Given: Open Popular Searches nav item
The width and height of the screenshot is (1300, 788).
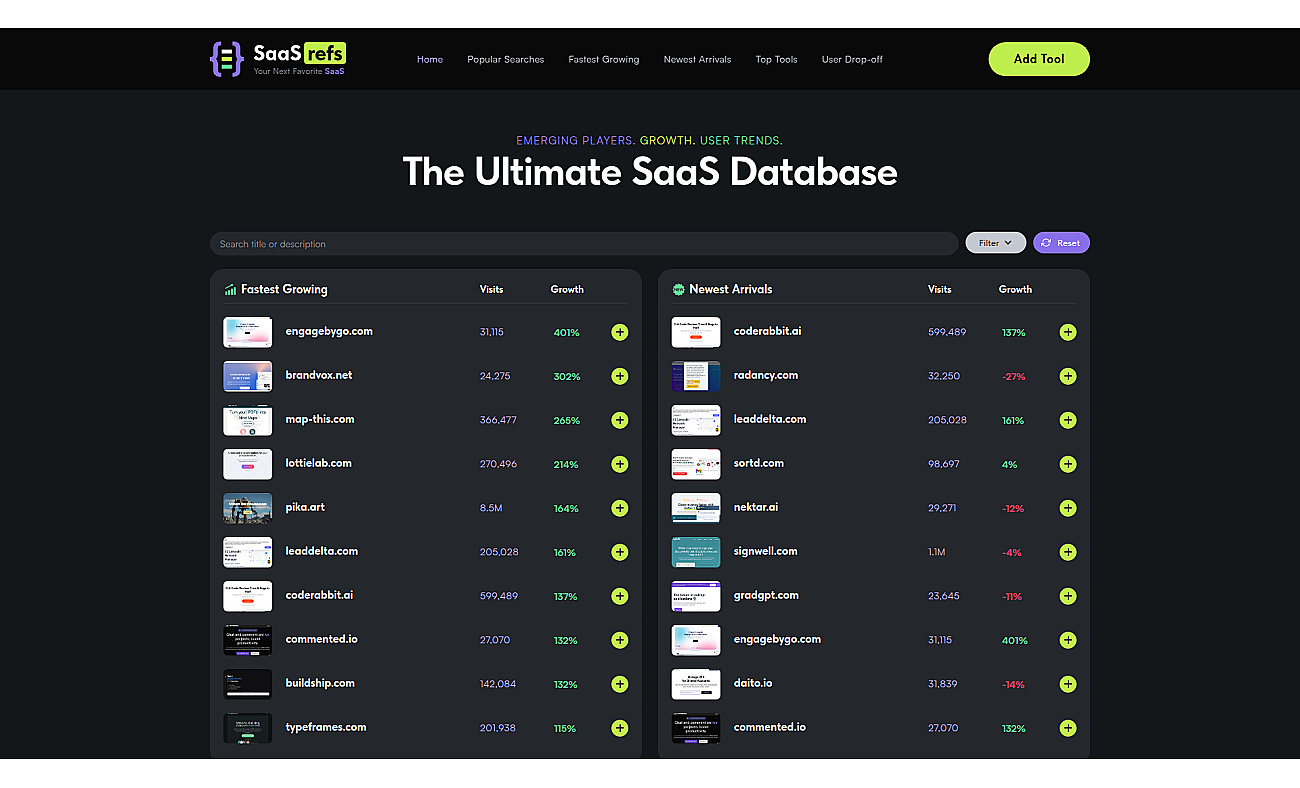Looking at the screenshot, I should (506, 59).
